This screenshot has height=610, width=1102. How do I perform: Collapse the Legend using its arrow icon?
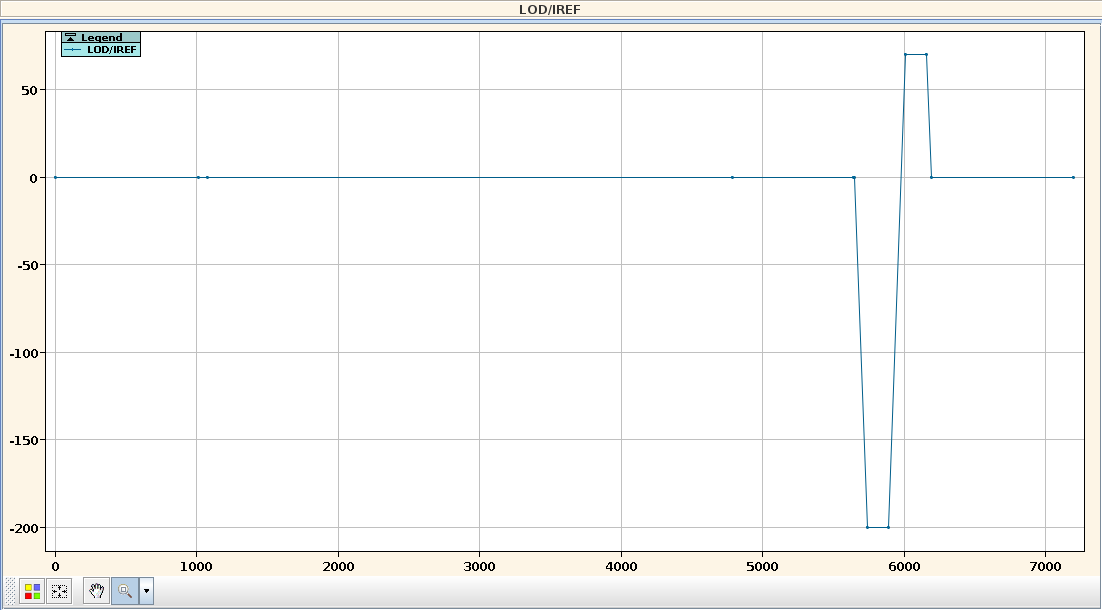pos(71,38)
